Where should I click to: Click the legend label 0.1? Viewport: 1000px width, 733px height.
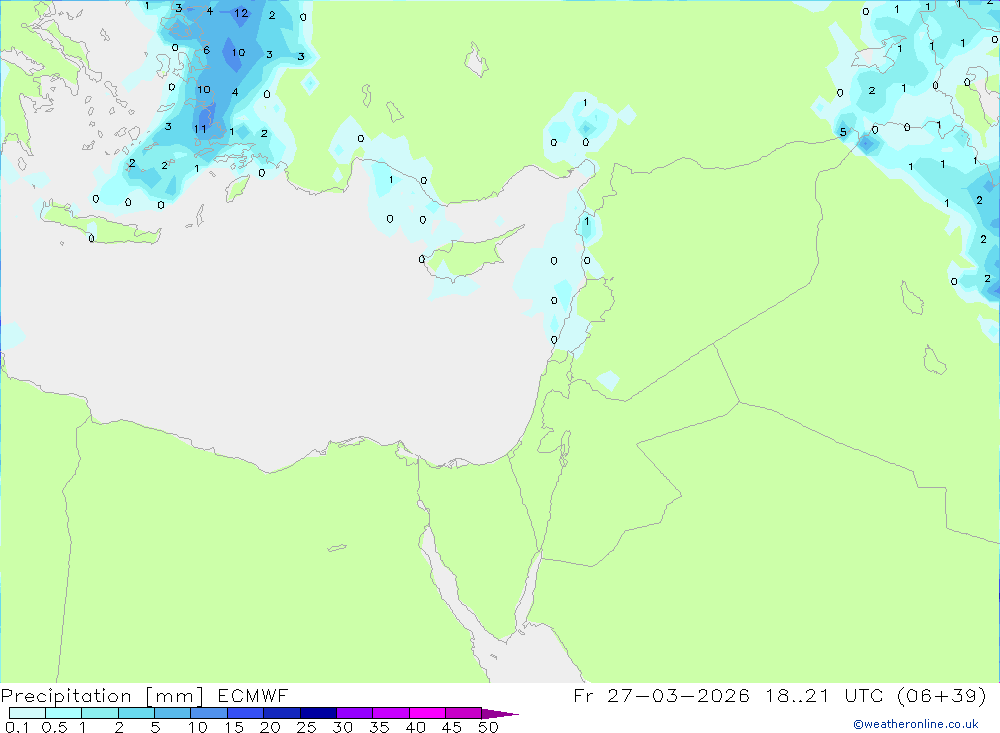[17, 727]
